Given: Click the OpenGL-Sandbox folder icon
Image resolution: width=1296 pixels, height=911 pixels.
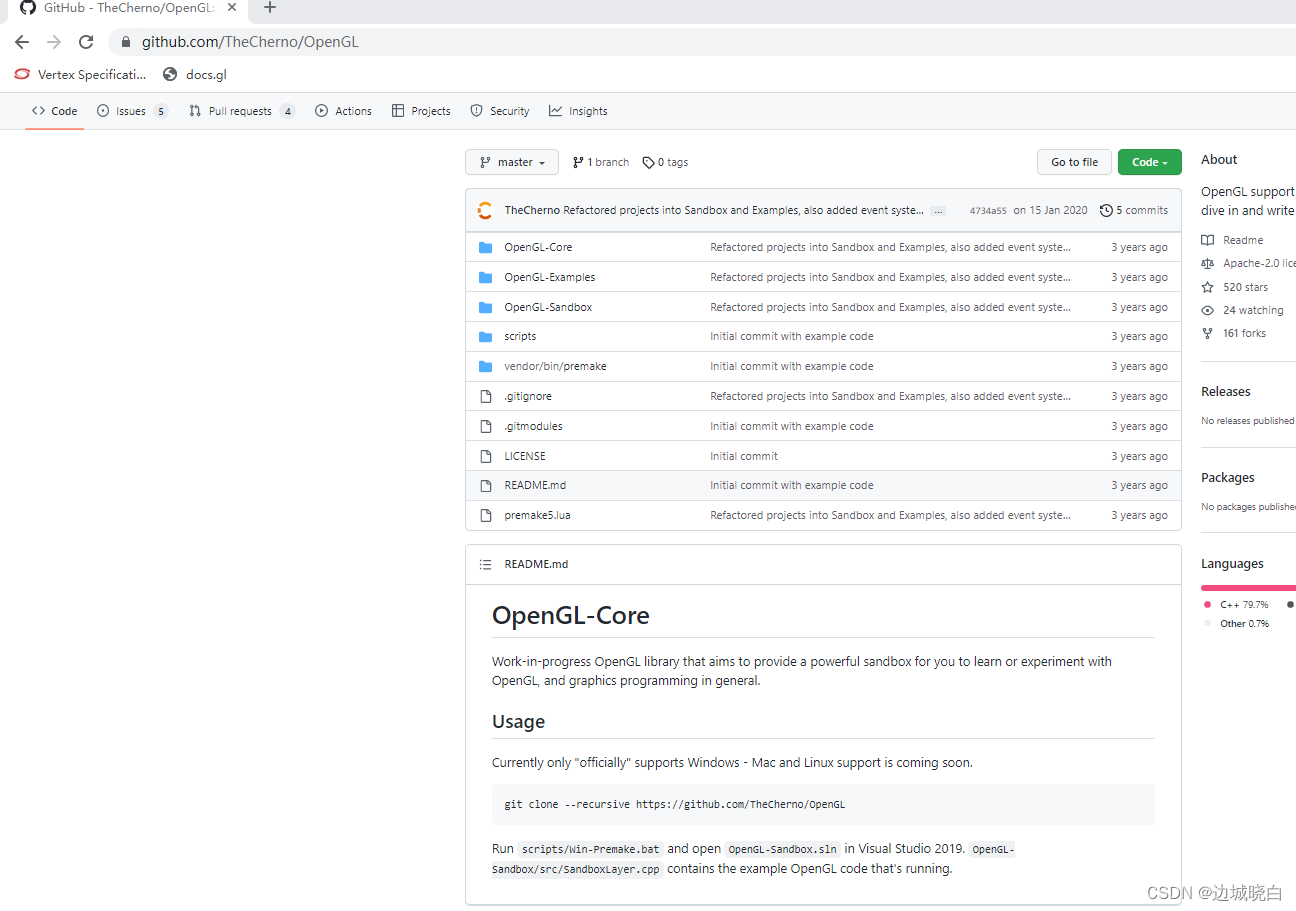Looking at the screenshot, I should pyautogui.click(x=486, y=307).
